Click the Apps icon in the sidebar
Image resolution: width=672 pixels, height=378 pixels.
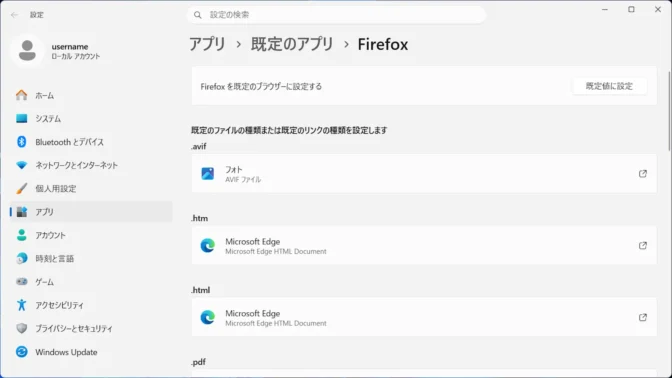coord(21,212)
